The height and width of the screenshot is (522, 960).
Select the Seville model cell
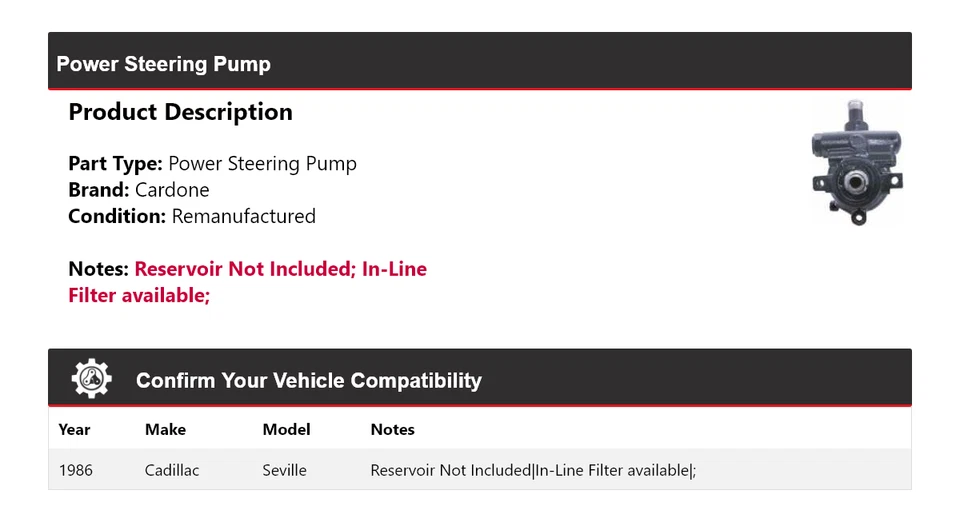point(284,470)
